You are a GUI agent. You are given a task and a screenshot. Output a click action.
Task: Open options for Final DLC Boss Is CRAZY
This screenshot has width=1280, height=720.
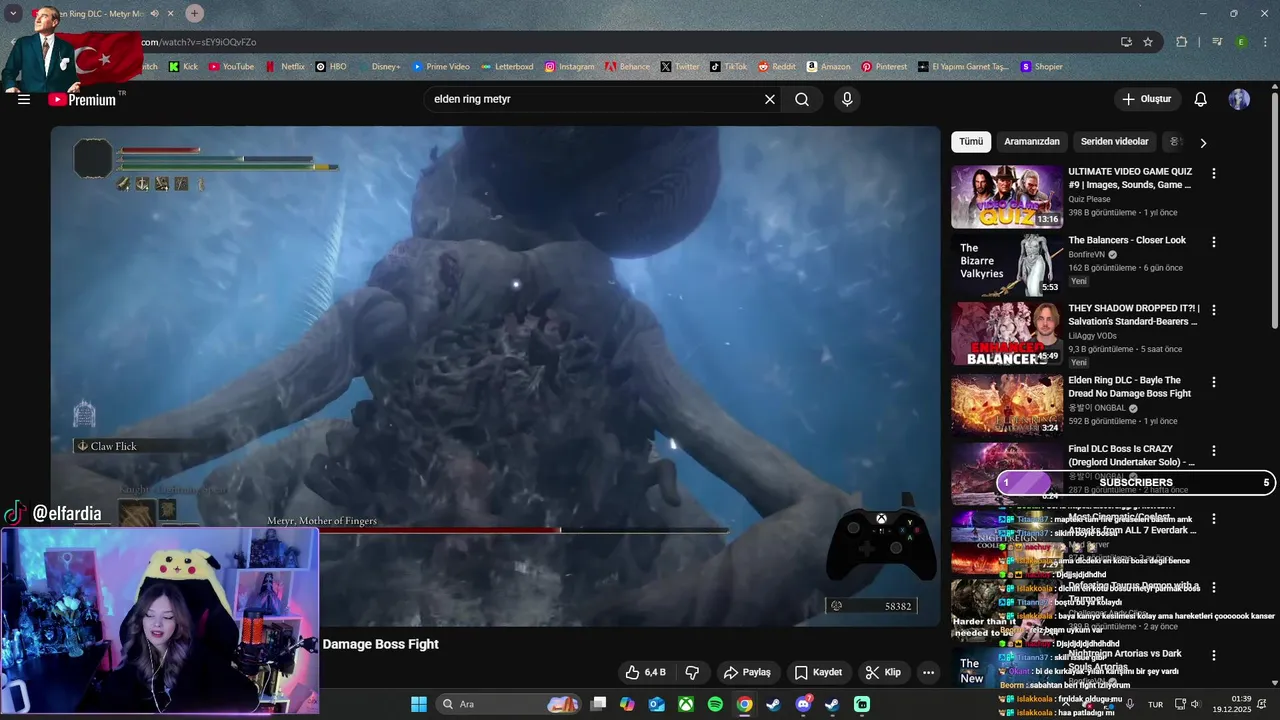pos(1214,451)
